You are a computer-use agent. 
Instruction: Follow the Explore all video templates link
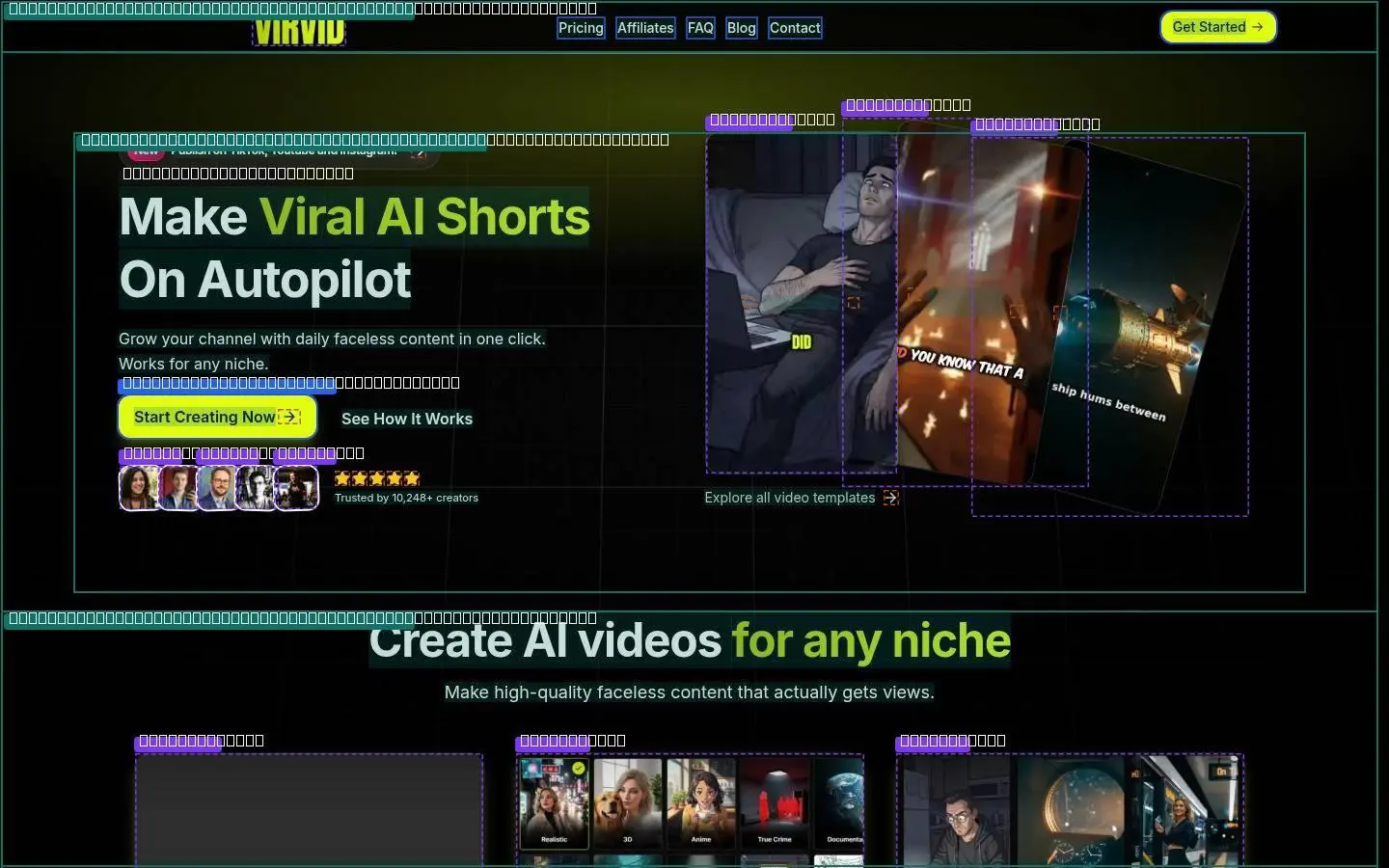(802, 498)
